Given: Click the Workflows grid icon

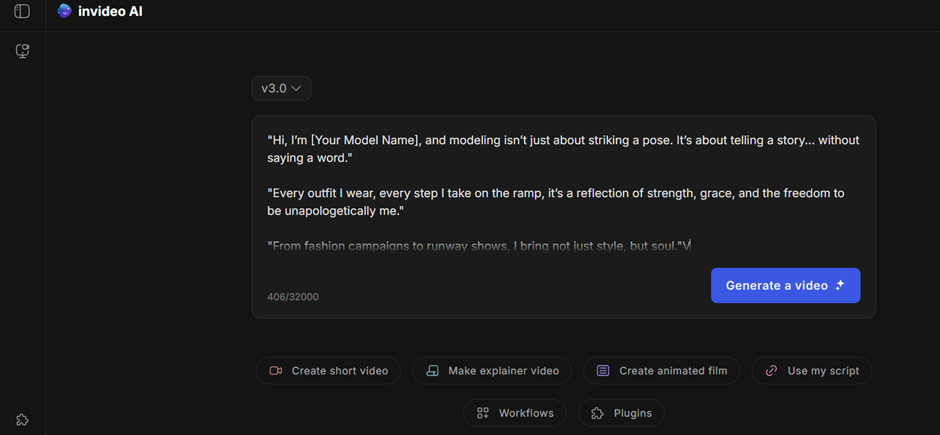Looking at the screenshot, I should pos(483,413).
